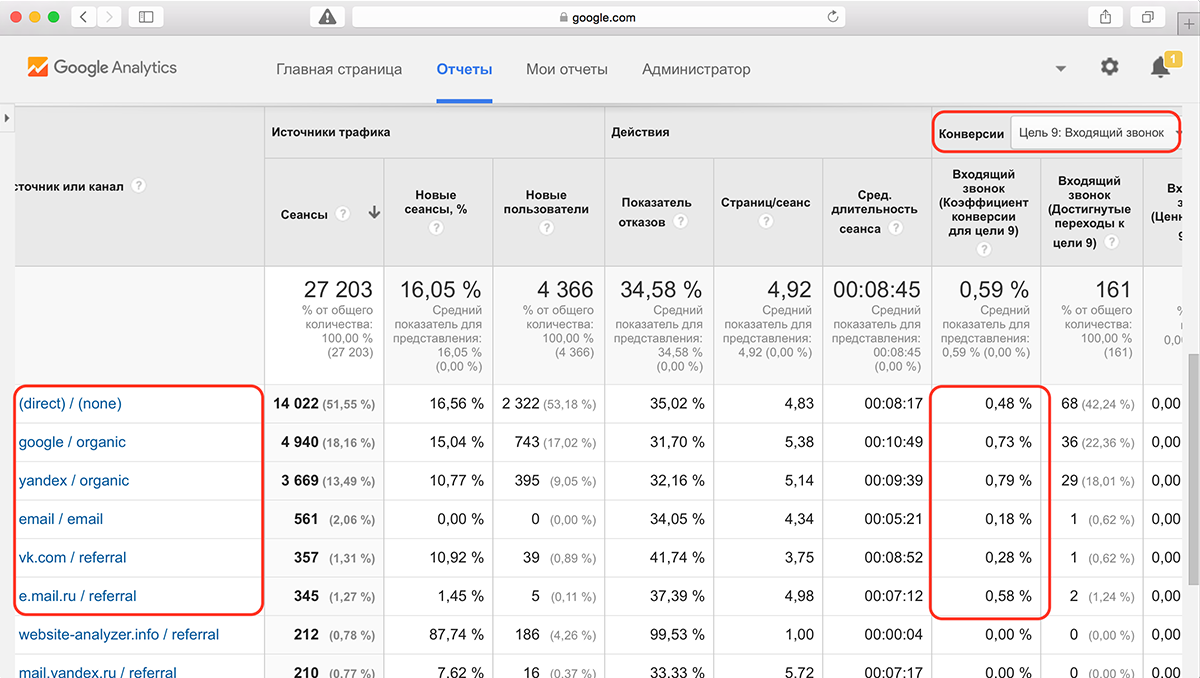Go forward with Safari's forward arrow
1200x678 pixels.
(x=109, y=17)
